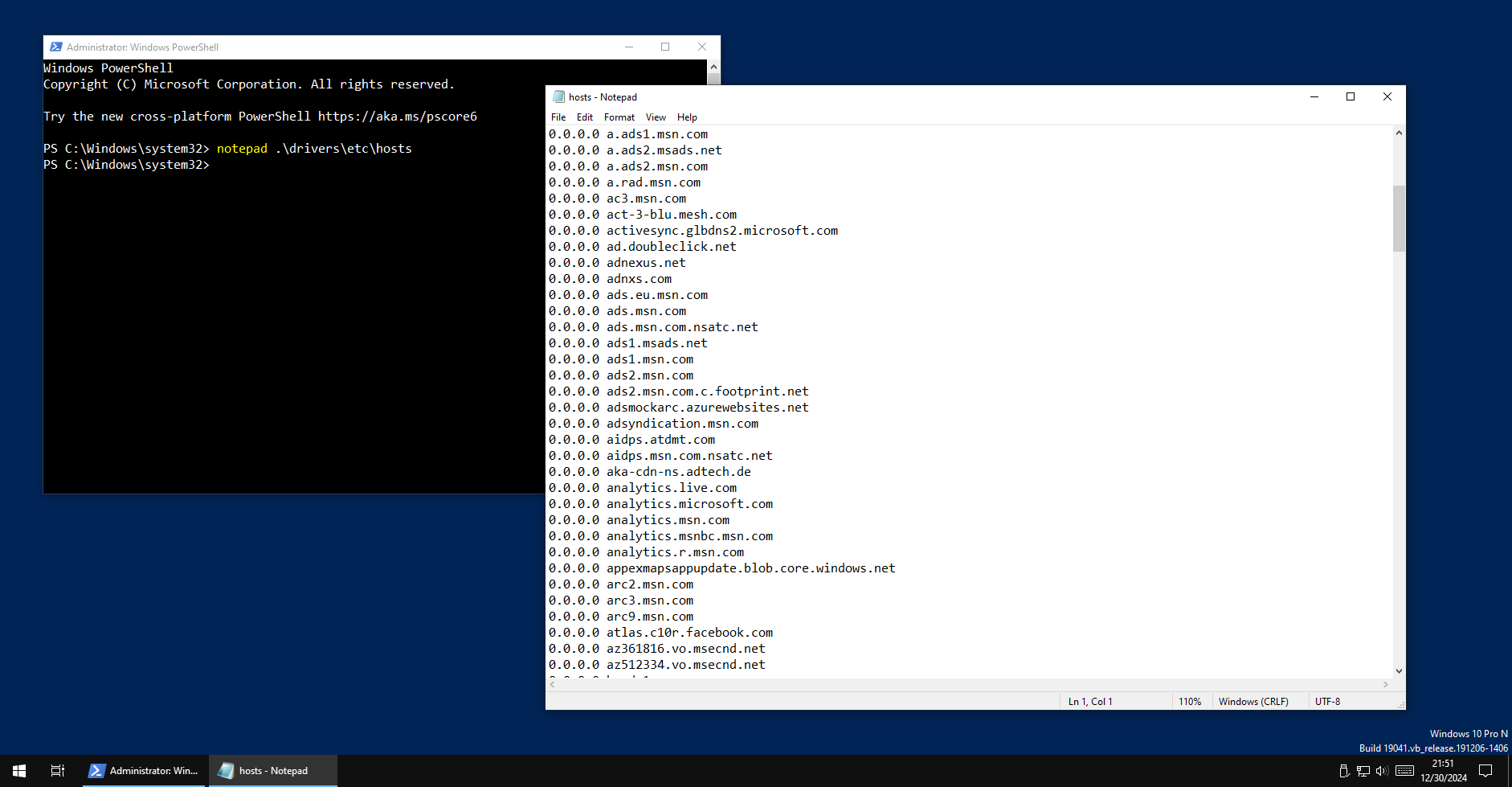Click the line a.ads2.msads.net
The width and height of the screenshot is (1512, 787).
point(635,150)
